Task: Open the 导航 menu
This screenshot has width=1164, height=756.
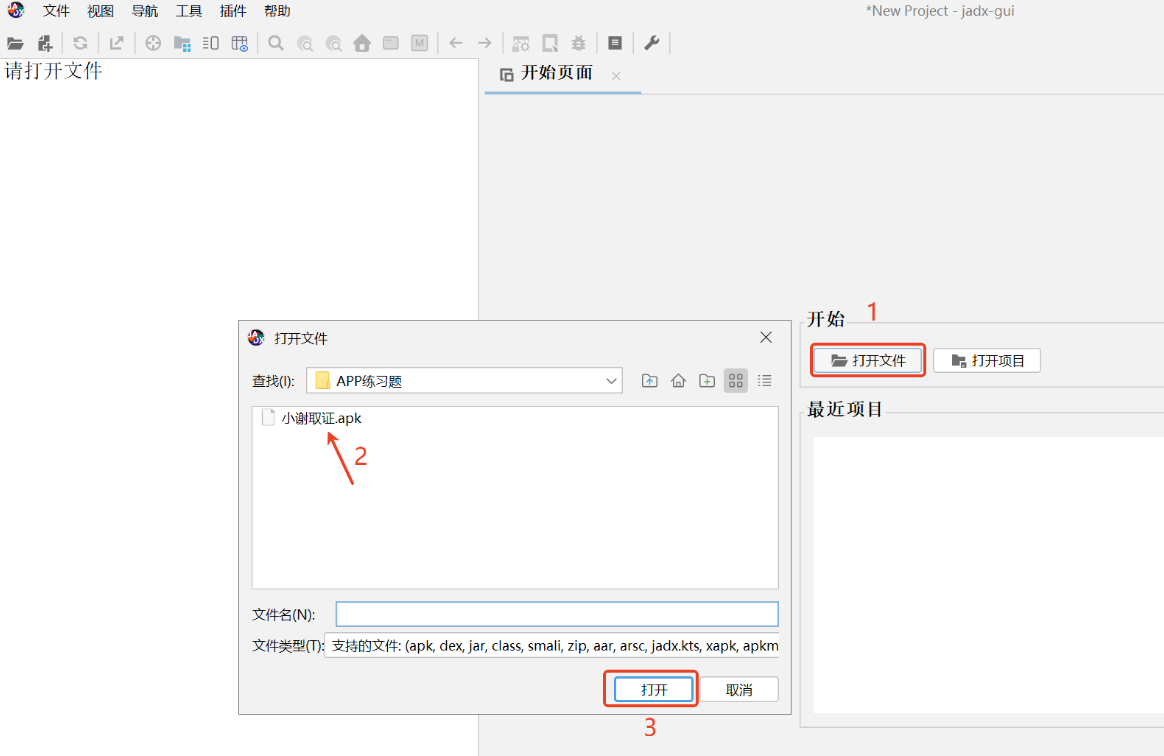Action: click(x=145, y=11)
